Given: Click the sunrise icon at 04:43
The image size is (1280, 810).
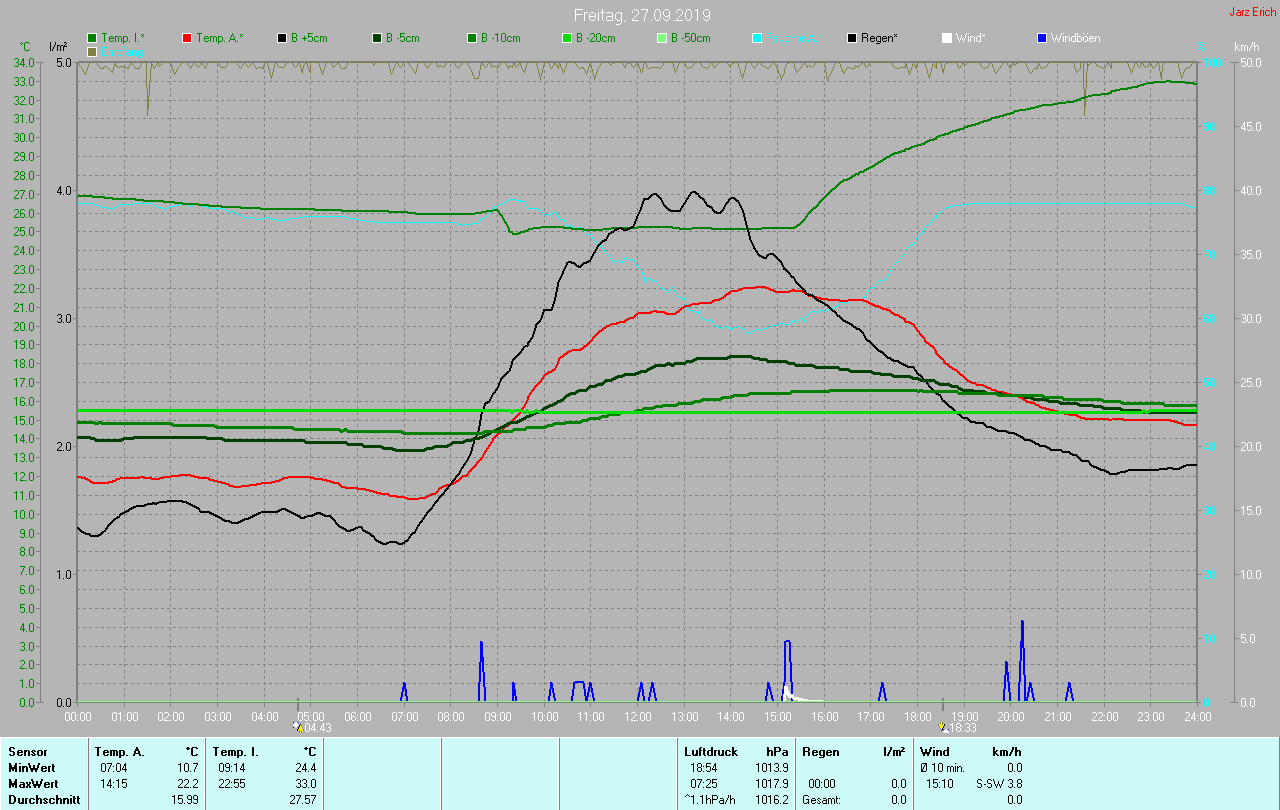Looking at the screenshot, I should click(x=297, y=727).
